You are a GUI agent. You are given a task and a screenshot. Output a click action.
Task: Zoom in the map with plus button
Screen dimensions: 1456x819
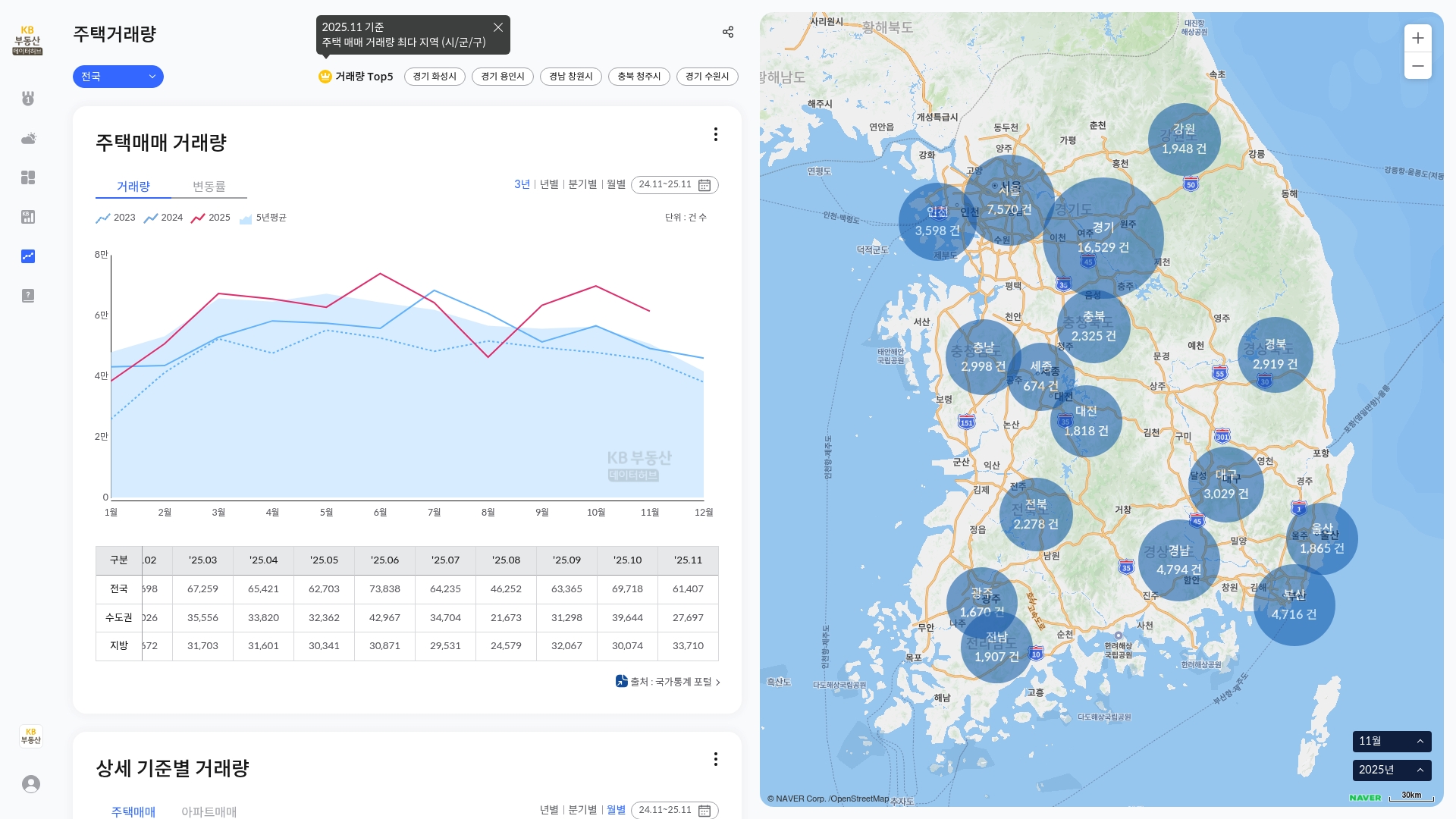1417,38
